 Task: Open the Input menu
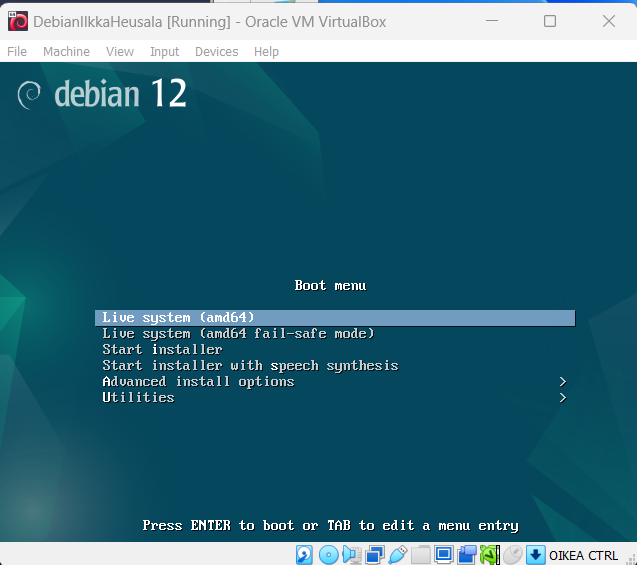pos(164,52)
